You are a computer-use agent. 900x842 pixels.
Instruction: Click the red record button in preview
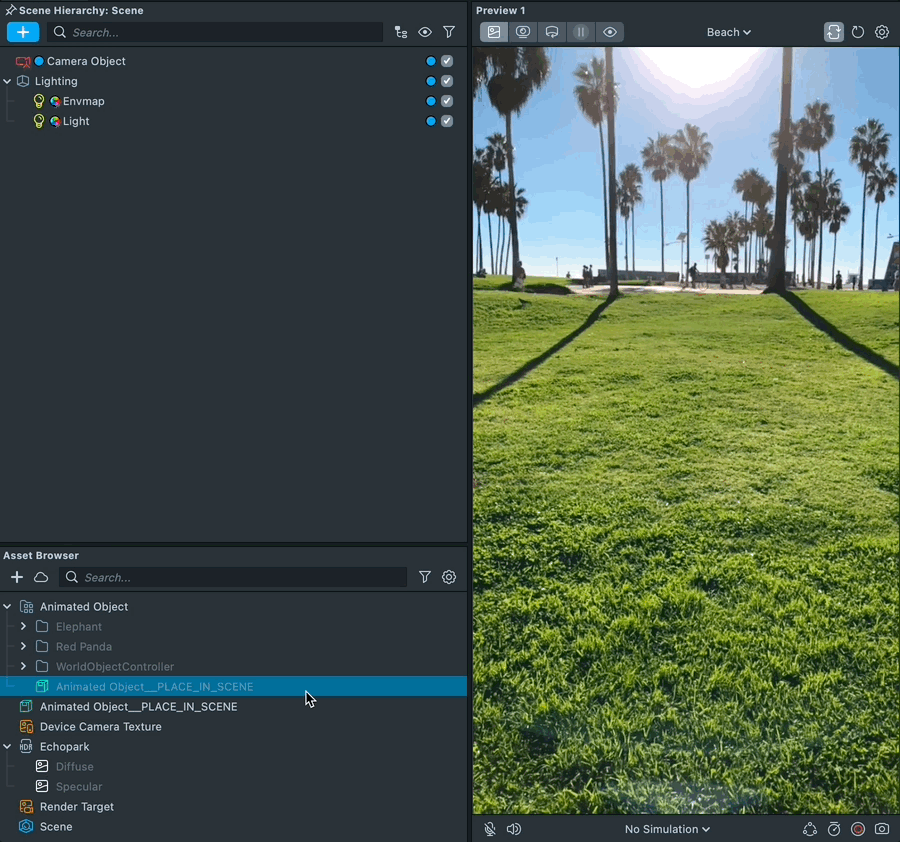(x=858, y=829)
